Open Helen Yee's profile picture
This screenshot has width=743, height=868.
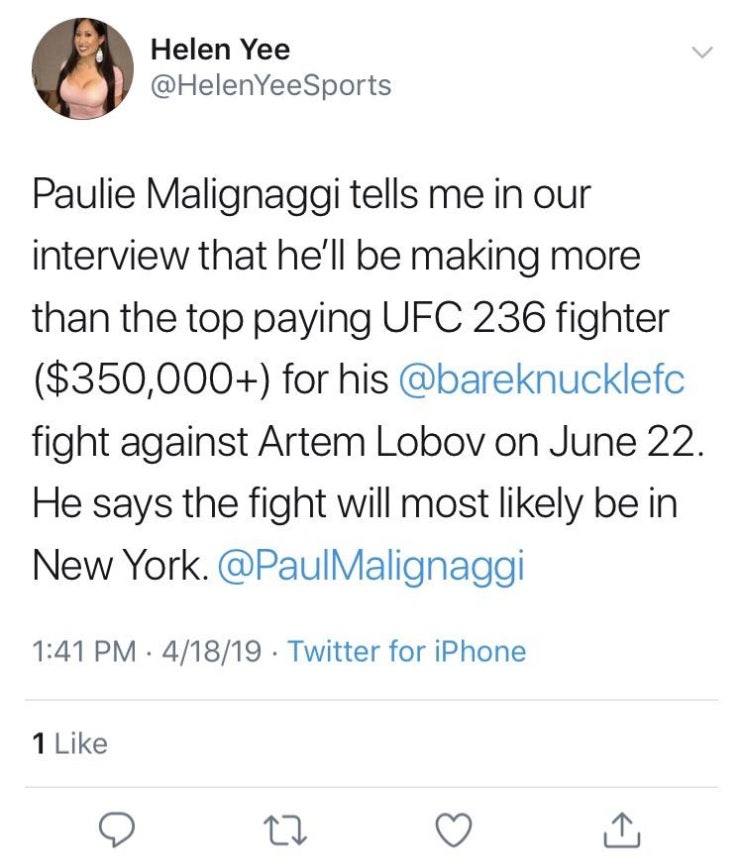[82, 69]
